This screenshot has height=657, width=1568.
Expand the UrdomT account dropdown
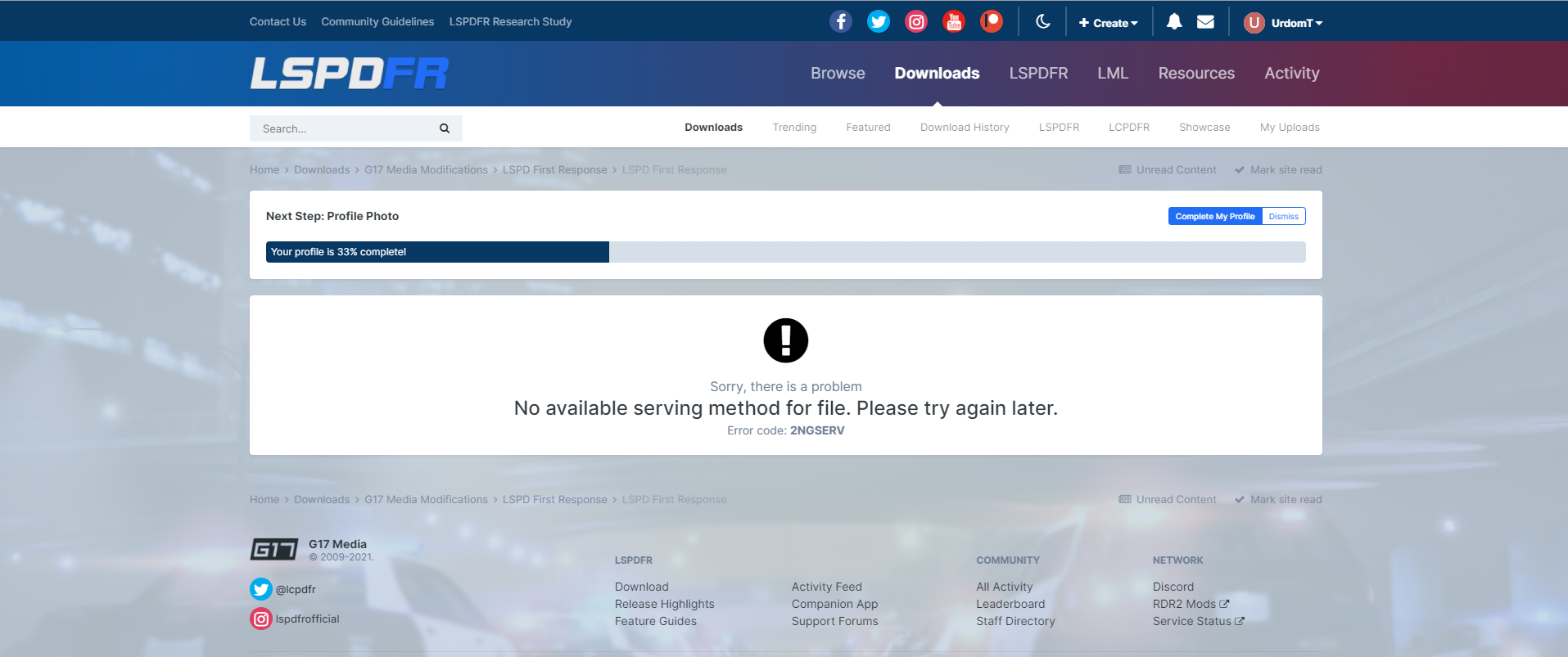coord(1297,23)
